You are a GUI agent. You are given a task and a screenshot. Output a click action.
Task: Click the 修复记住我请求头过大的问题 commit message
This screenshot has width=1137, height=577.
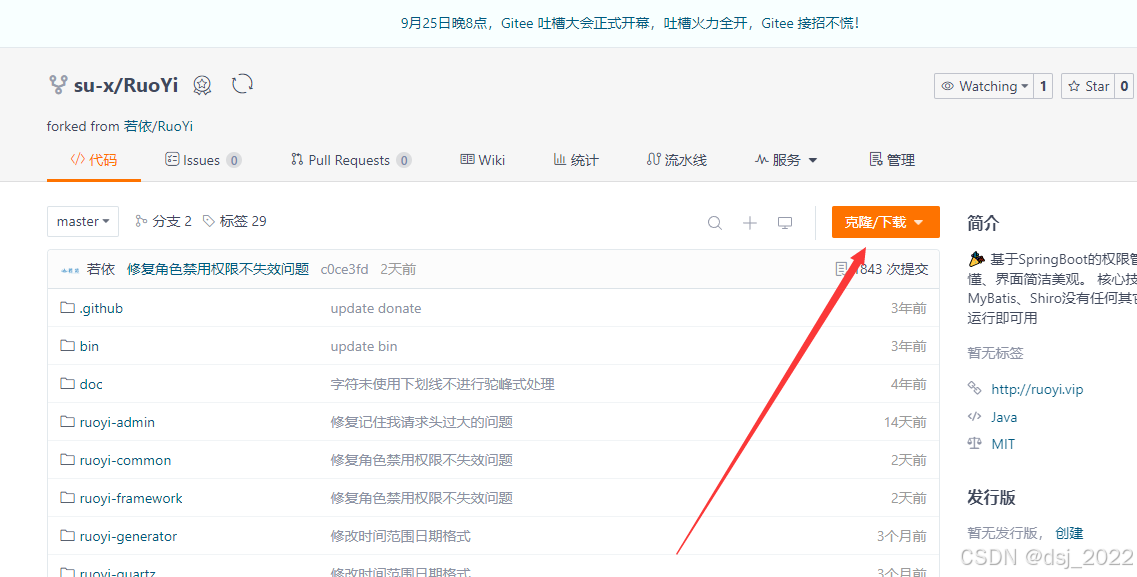(421, 422)
